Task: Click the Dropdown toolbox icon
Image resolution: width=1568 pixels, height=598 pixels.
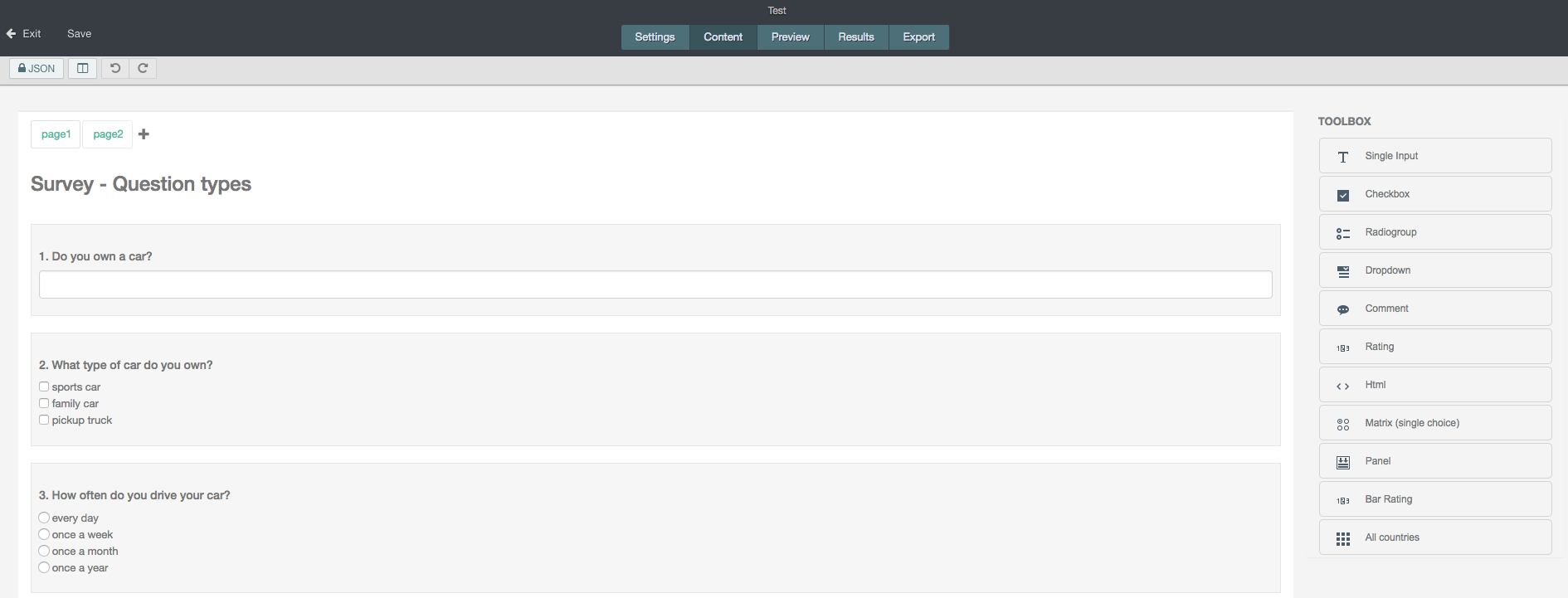Action: coord(1343,271)
